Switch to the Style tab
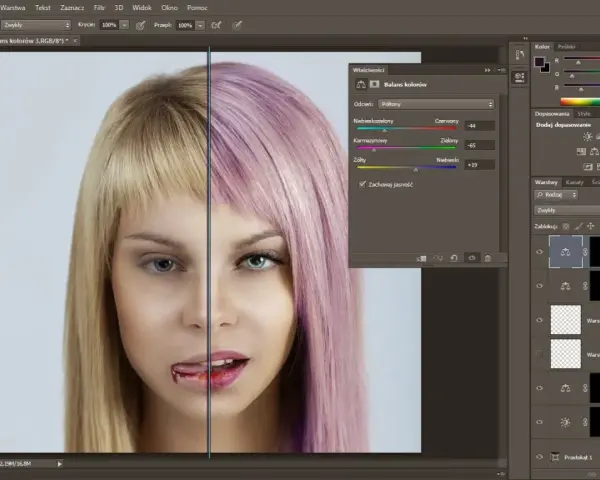 coord(584,114)
